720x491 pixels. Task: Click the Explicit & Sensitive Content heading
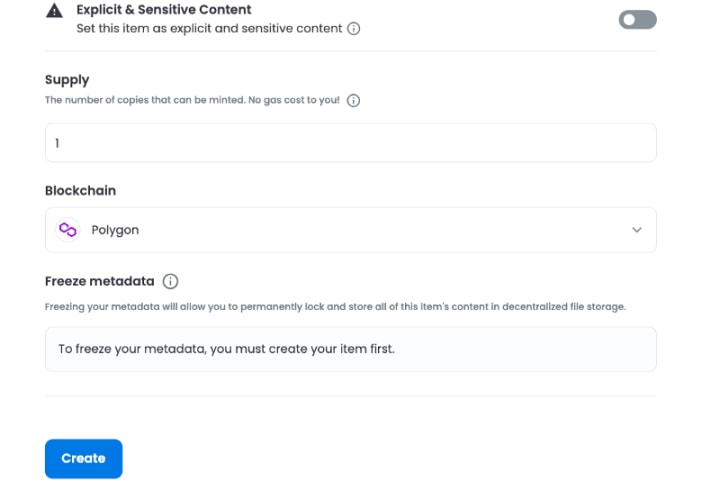[164, 10]
